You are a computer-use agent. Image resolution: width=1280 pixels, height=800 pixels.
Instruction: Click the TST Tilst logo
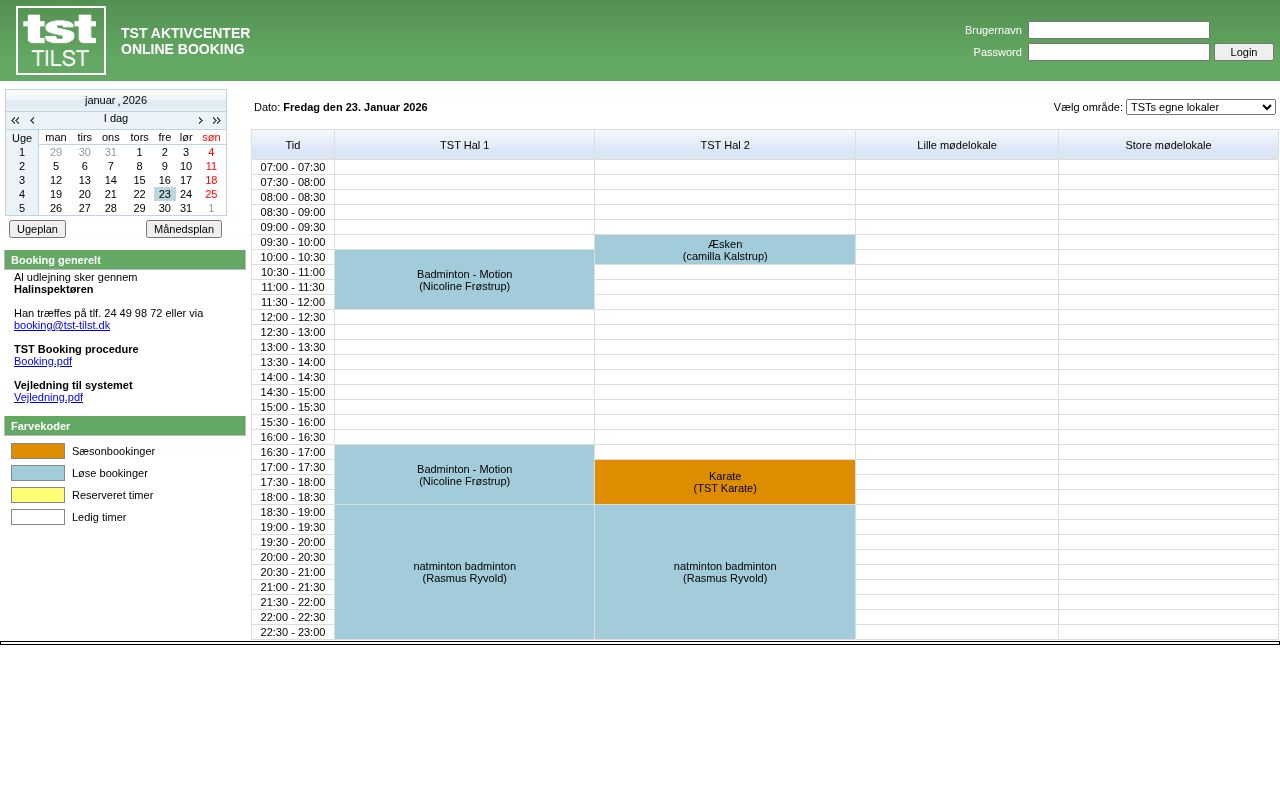61,41
